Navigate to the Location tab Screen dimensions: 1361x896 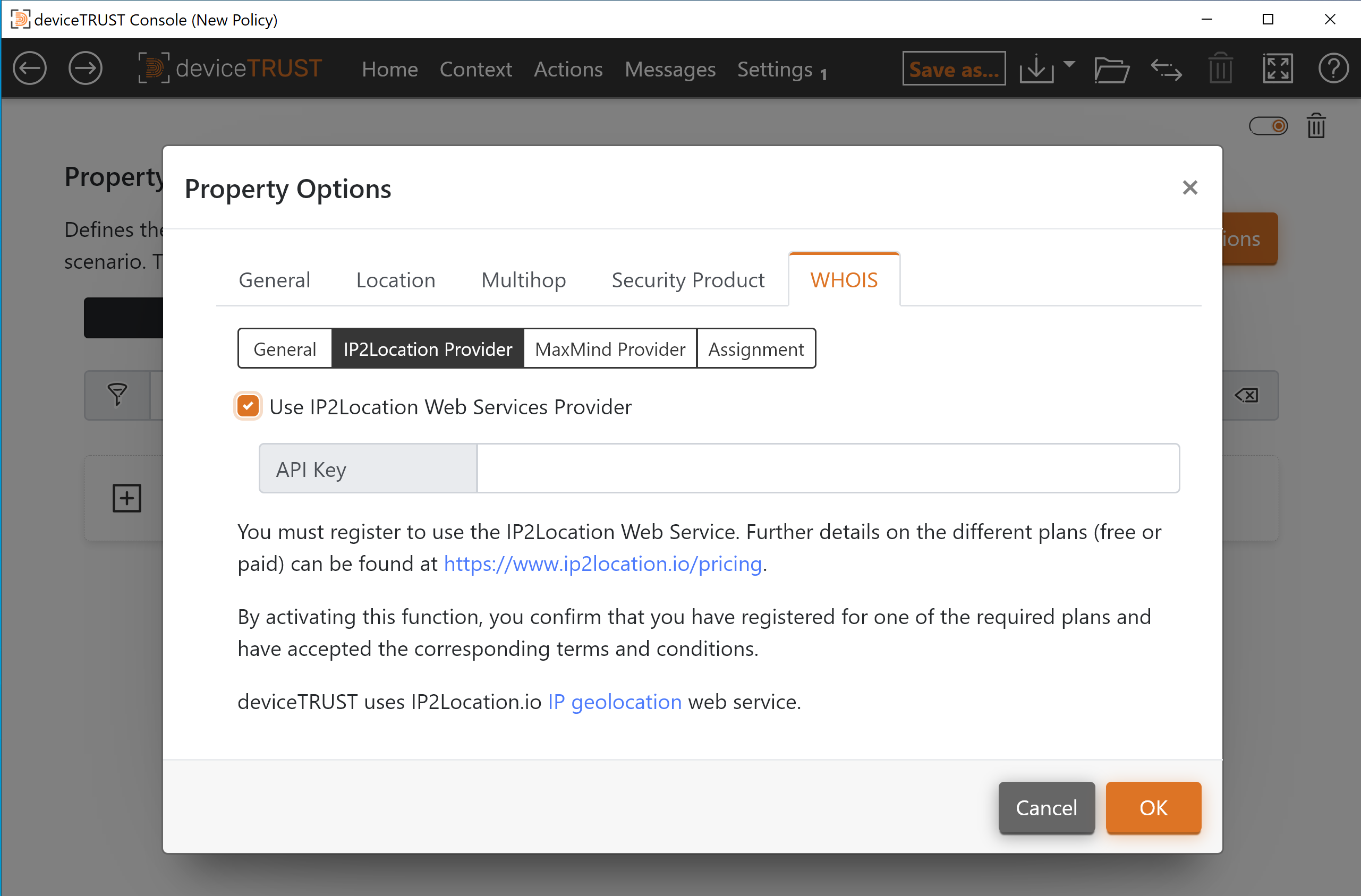click(x=395, y=279)
